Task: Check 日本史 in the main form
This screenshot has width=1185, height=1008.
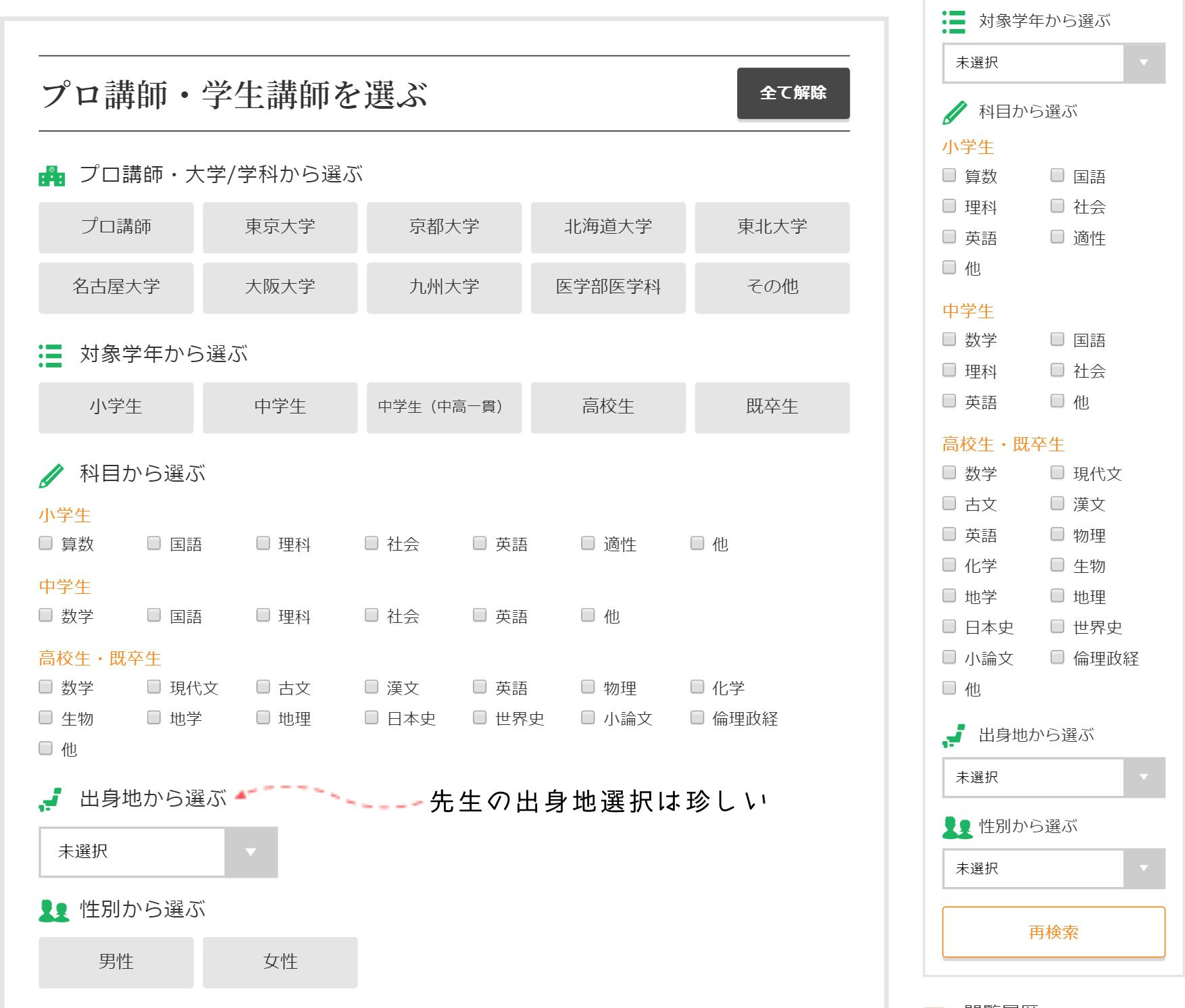Action: point(372,717)
